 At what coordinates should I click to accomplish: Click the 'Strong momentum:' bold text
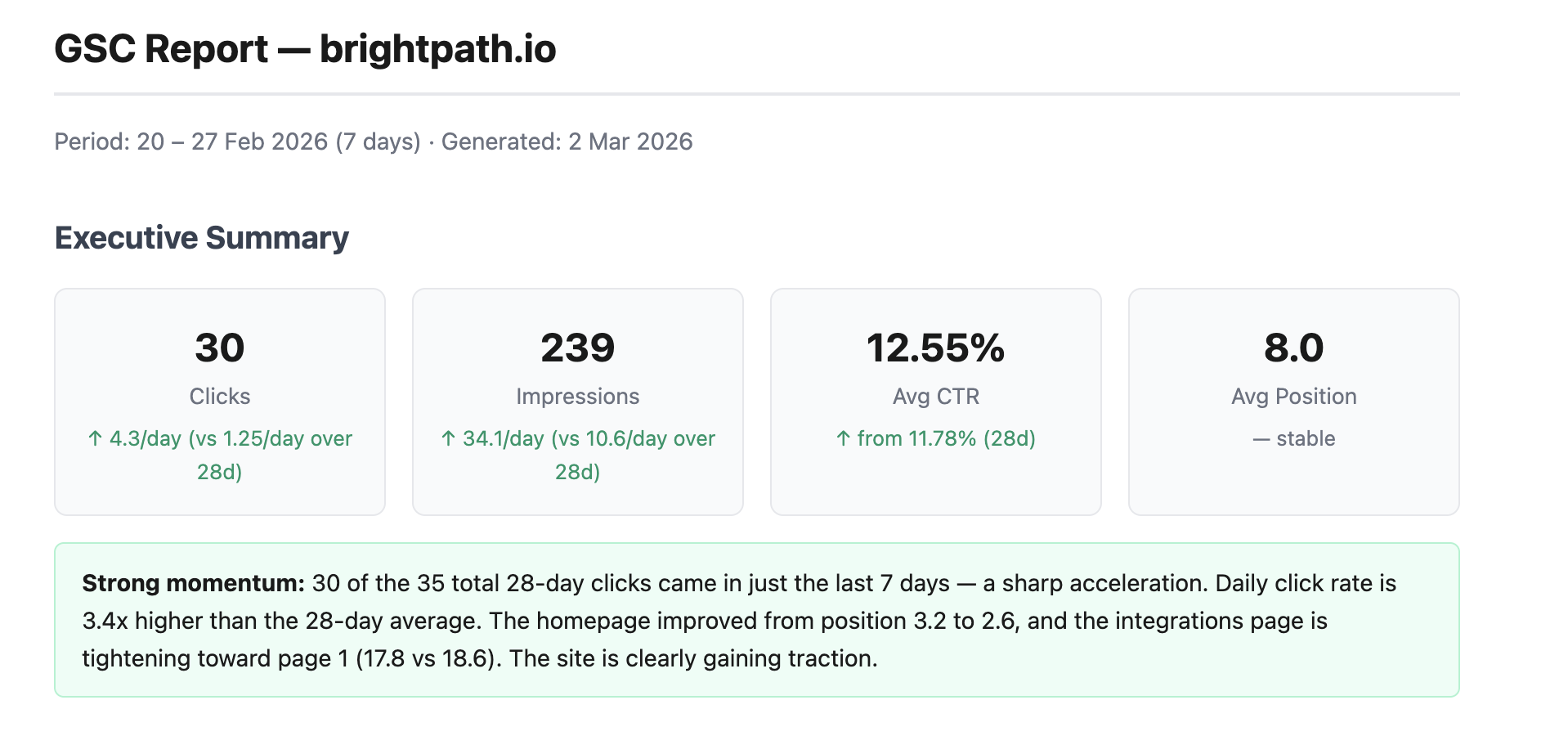193,584
